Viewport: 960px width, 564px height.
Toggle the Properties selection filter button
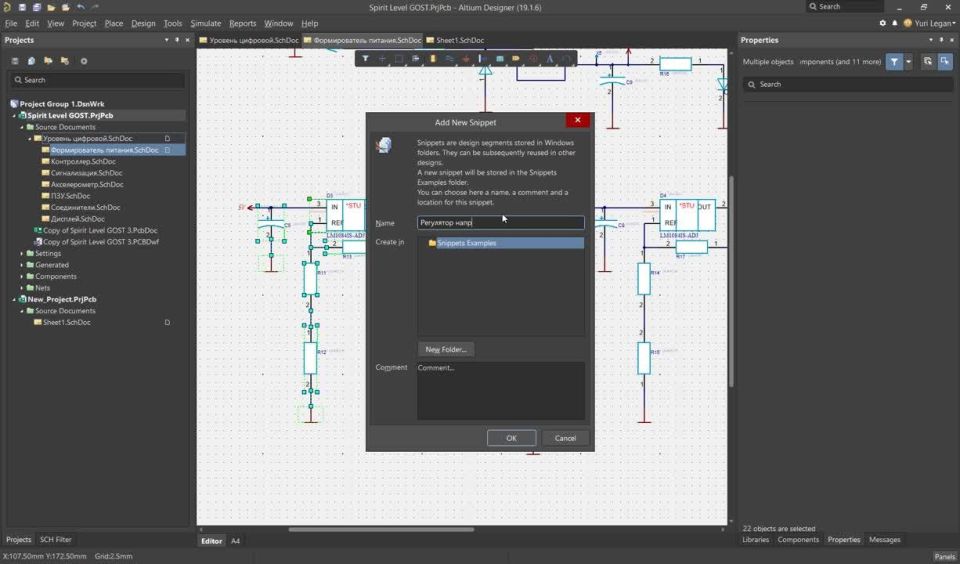pyautogui.click(x=894, y=62)
